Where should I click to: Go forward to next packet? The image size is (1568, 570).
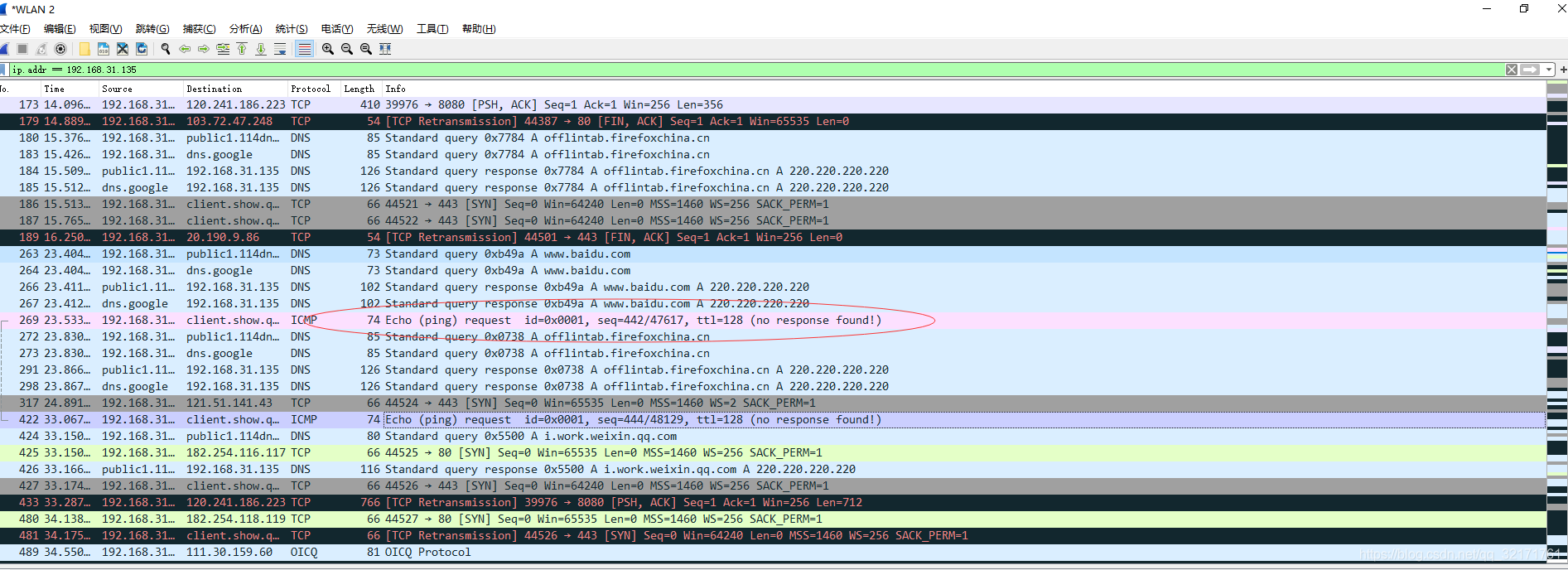click(x=204, y=49)
